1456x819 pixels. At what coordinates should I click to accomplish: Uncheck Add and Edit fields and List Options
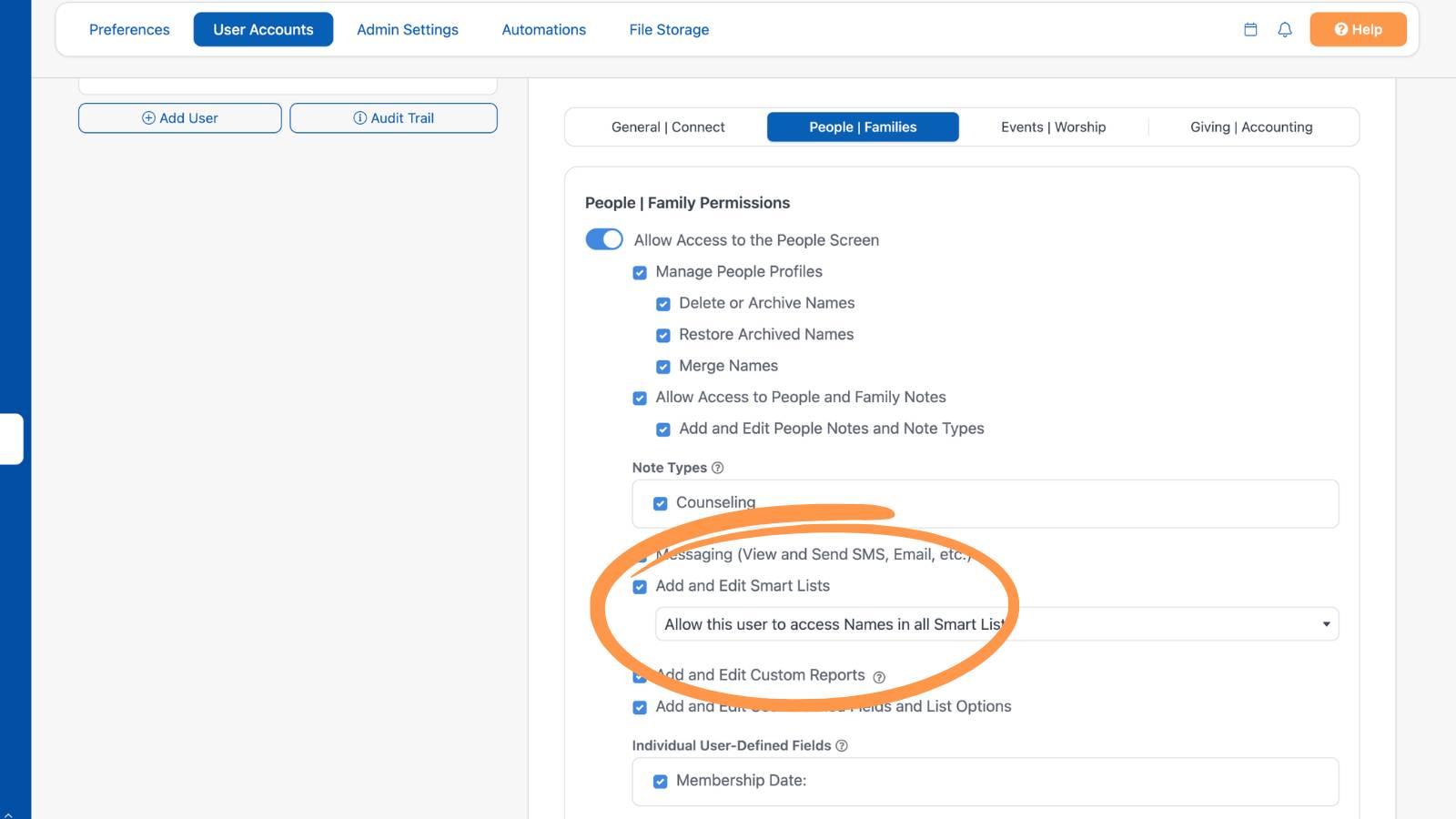coord(640,707)
